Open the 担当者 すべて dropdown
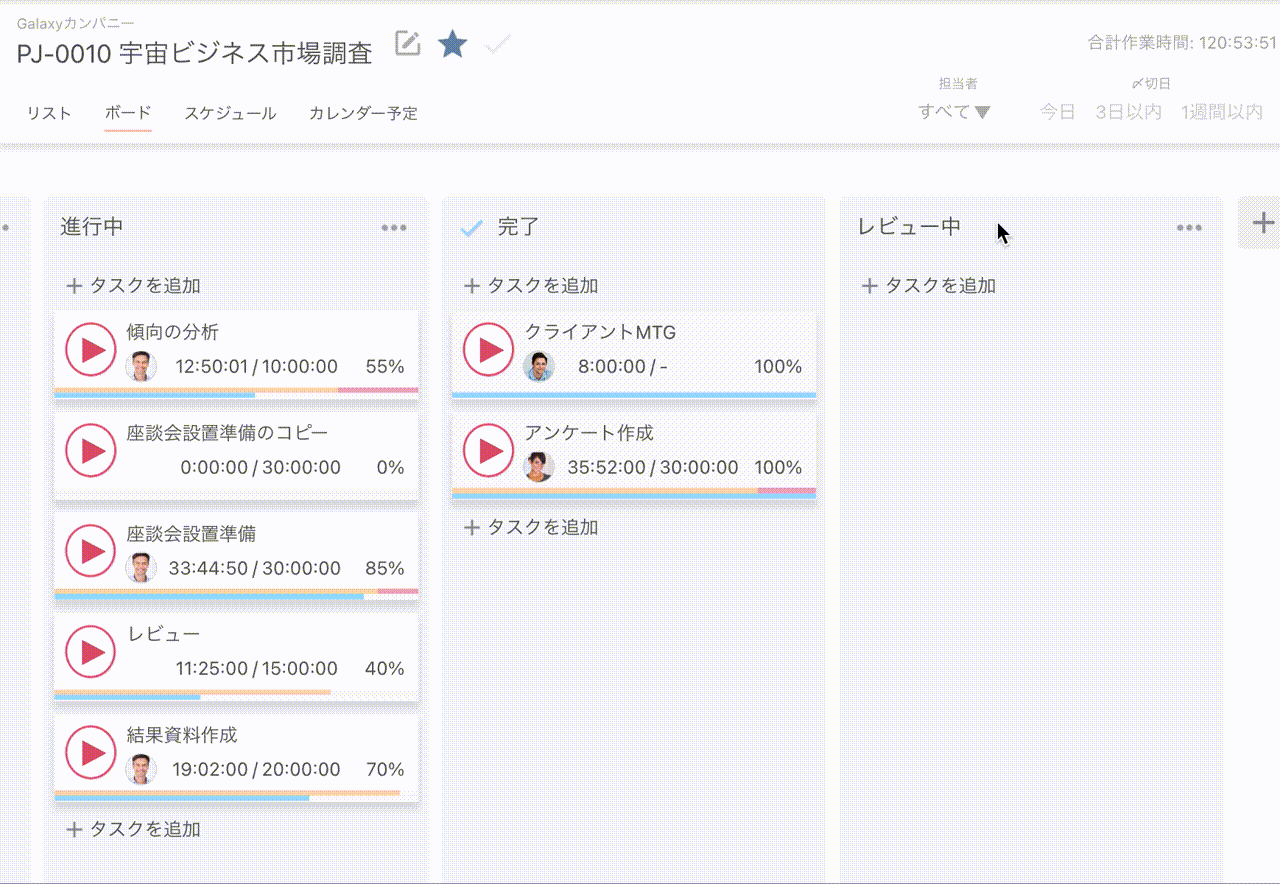 click(x=955, y=112)
